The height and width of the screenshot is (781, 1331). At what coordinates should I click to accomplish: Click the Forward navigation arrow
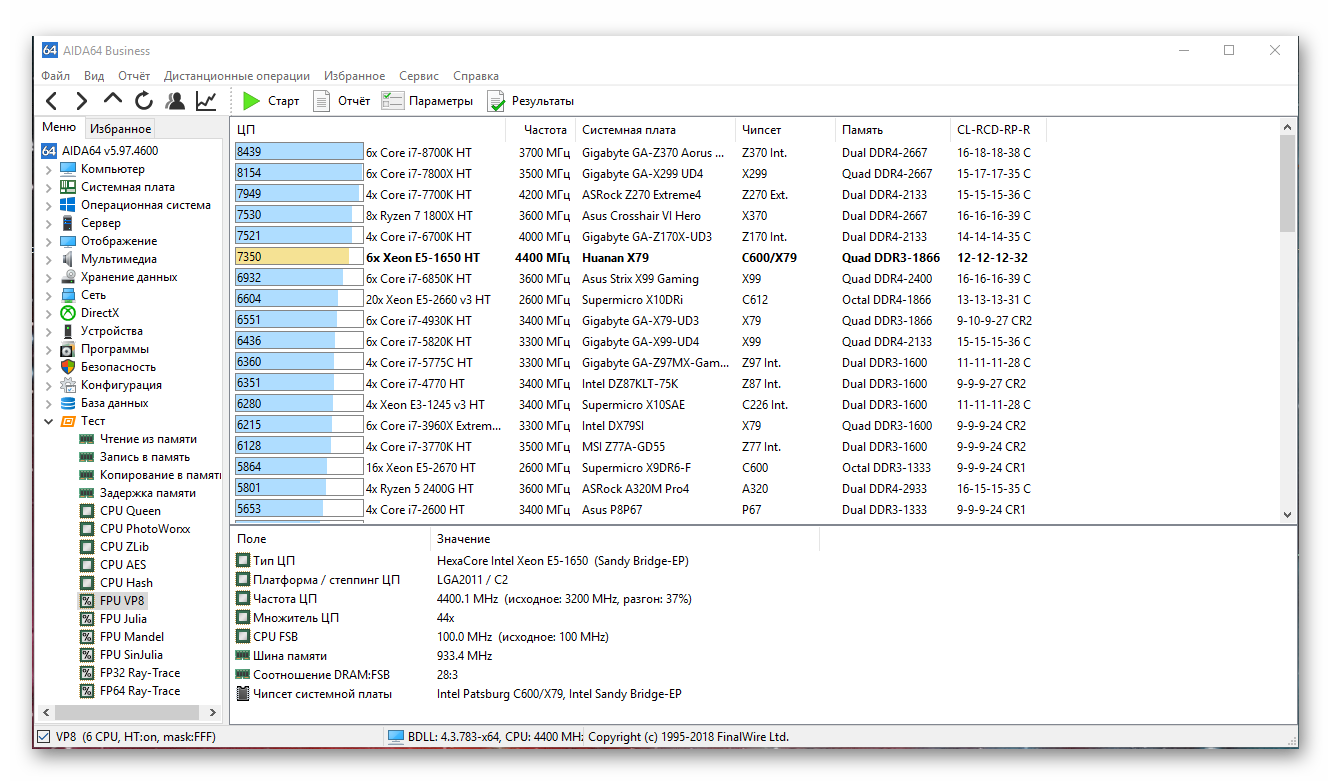[x=82, y=101]
